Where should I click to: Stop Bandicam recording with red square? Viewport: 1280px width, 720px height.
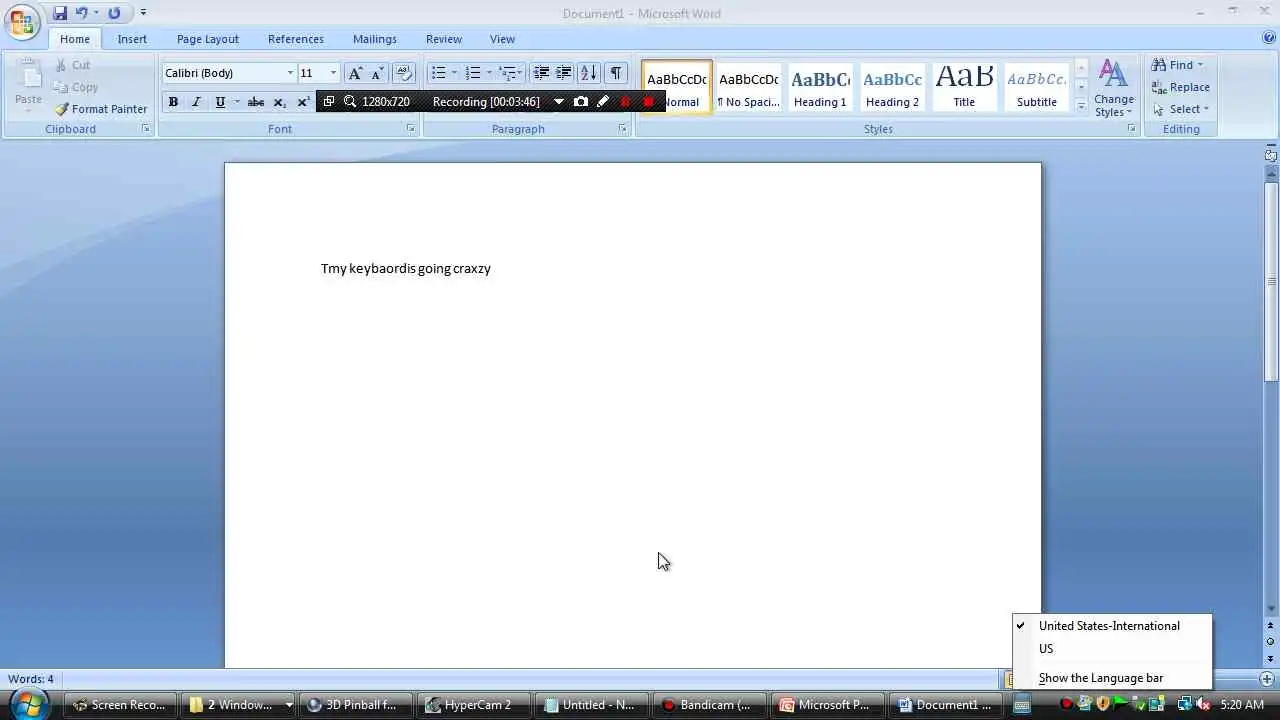point(649,102)
